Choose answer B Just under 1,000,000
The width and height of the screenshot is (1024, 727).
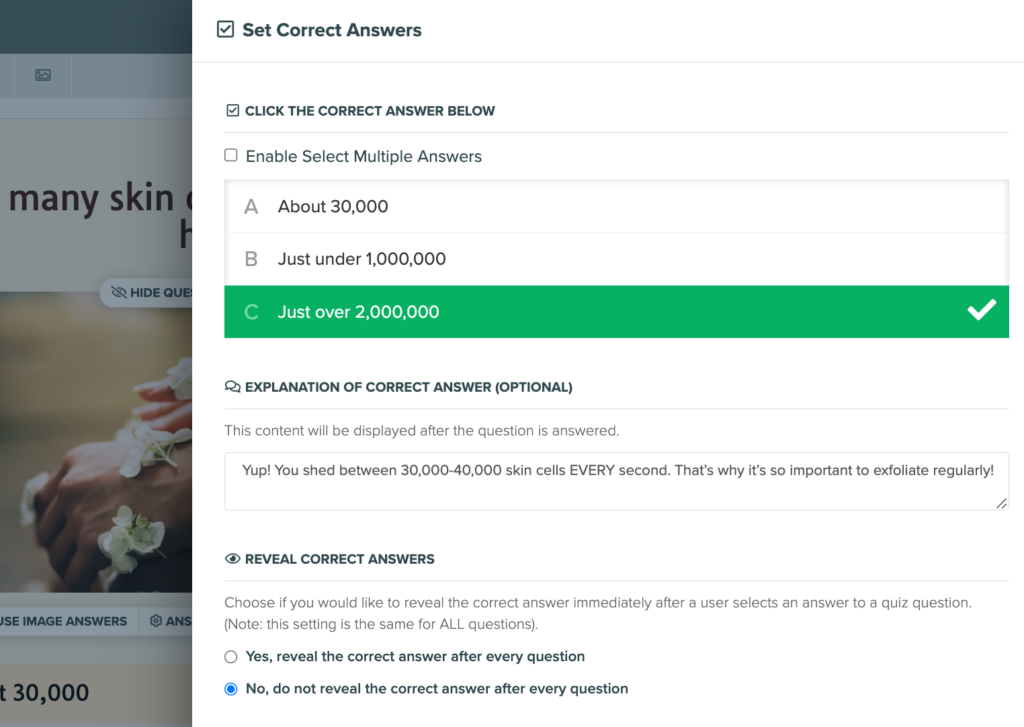click(616, 259)
